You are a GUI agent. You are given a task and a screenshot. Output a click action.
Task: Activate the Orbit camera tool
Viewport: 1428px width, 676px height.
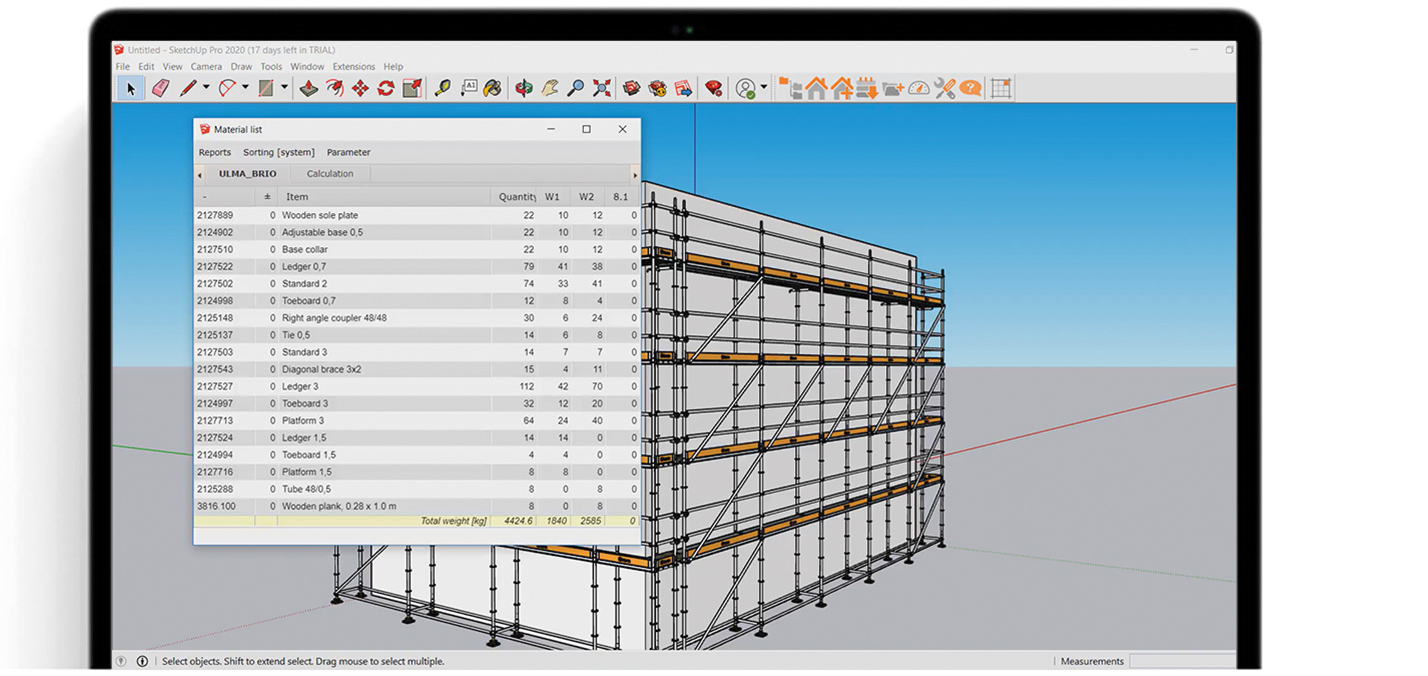tap(524, 89)
